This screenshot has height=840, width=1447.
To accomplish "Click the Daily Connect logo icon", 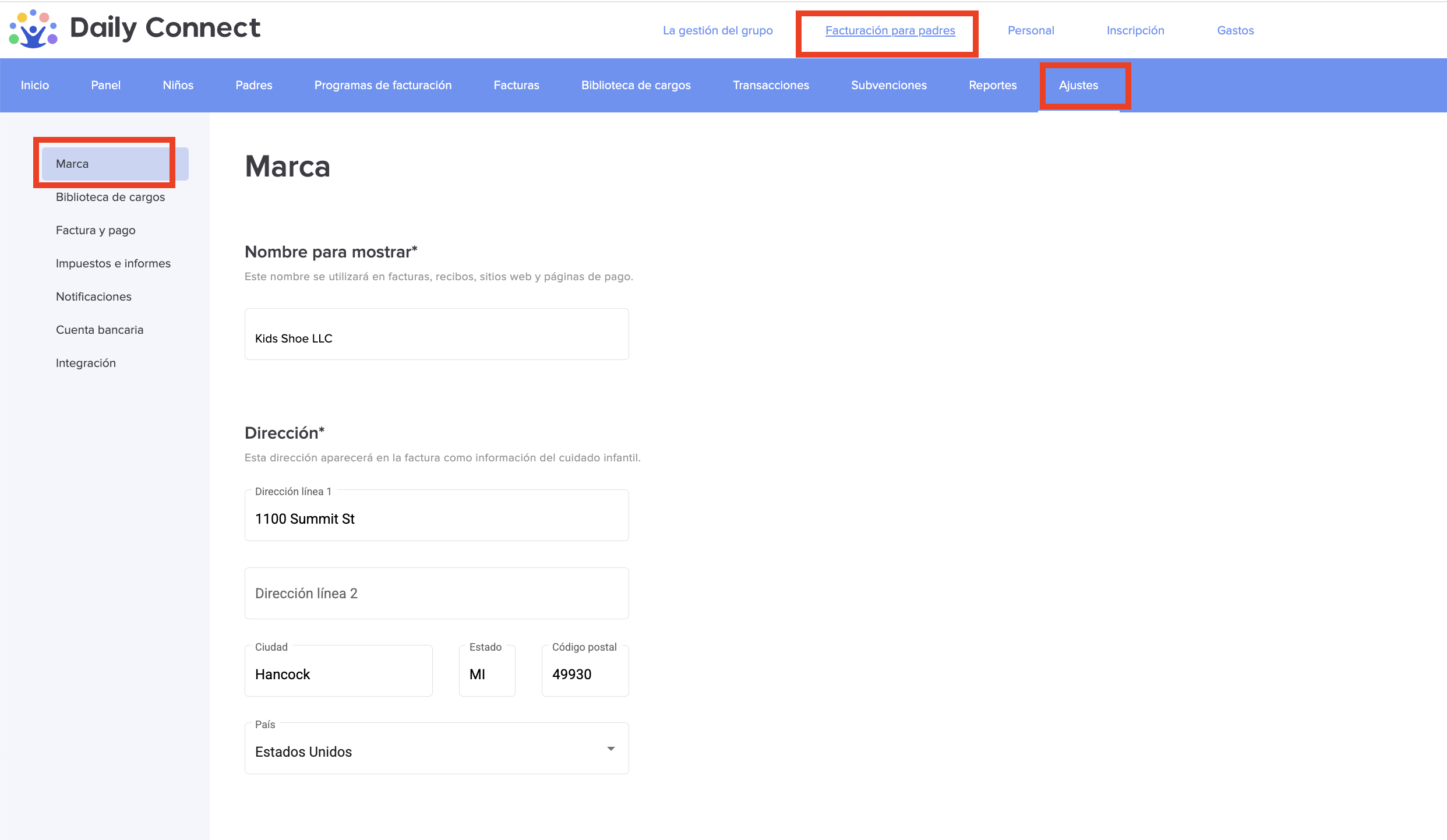I will (33, 29).
